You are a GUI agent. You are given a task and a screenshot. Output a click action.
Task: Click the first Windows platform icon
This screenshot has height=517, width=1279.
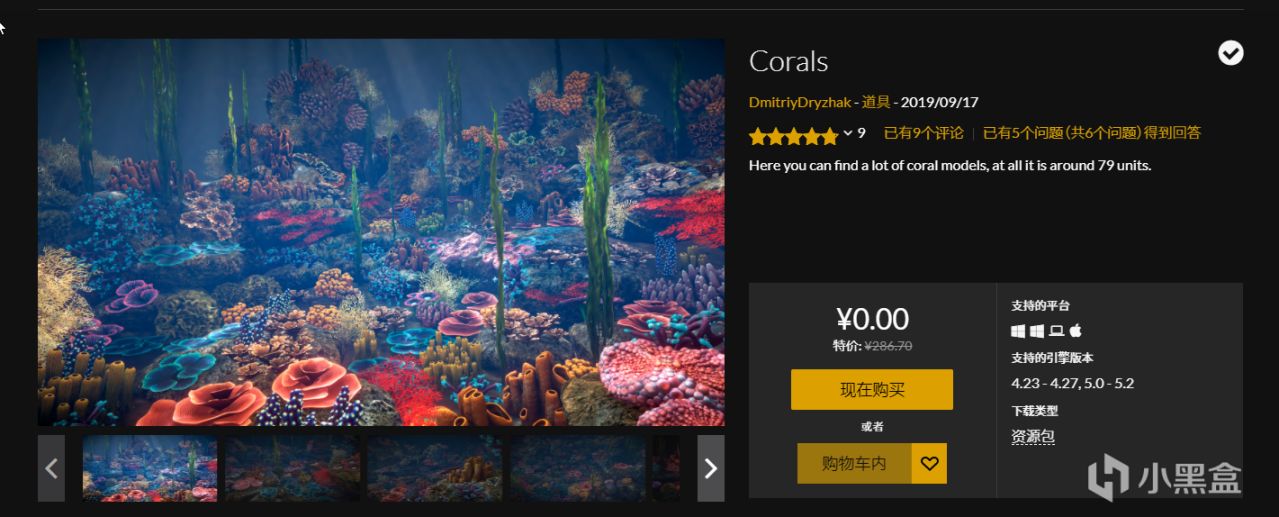pos(1018,330)
